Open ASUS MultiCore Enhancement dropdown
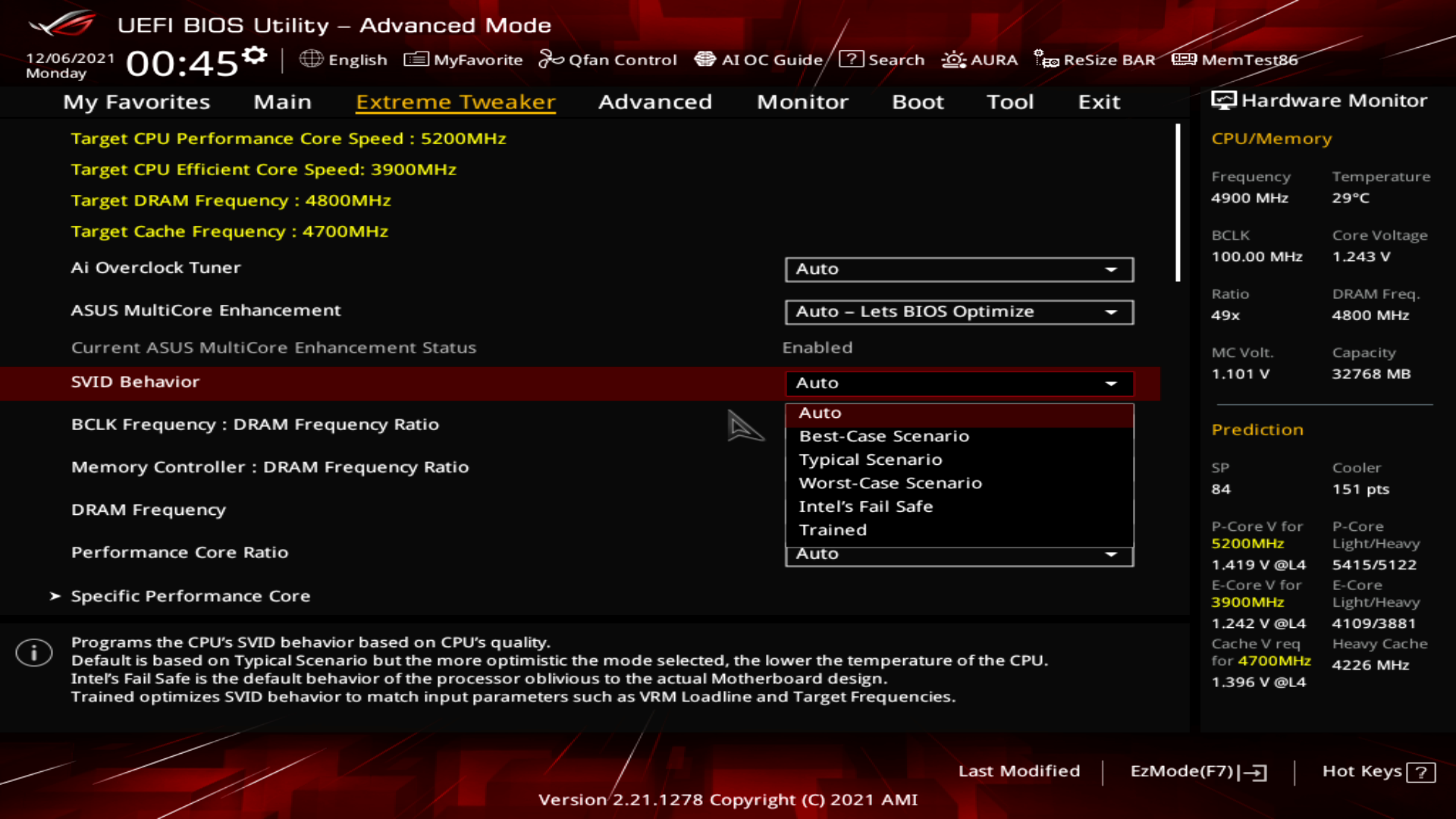 [x=959, y=312]
